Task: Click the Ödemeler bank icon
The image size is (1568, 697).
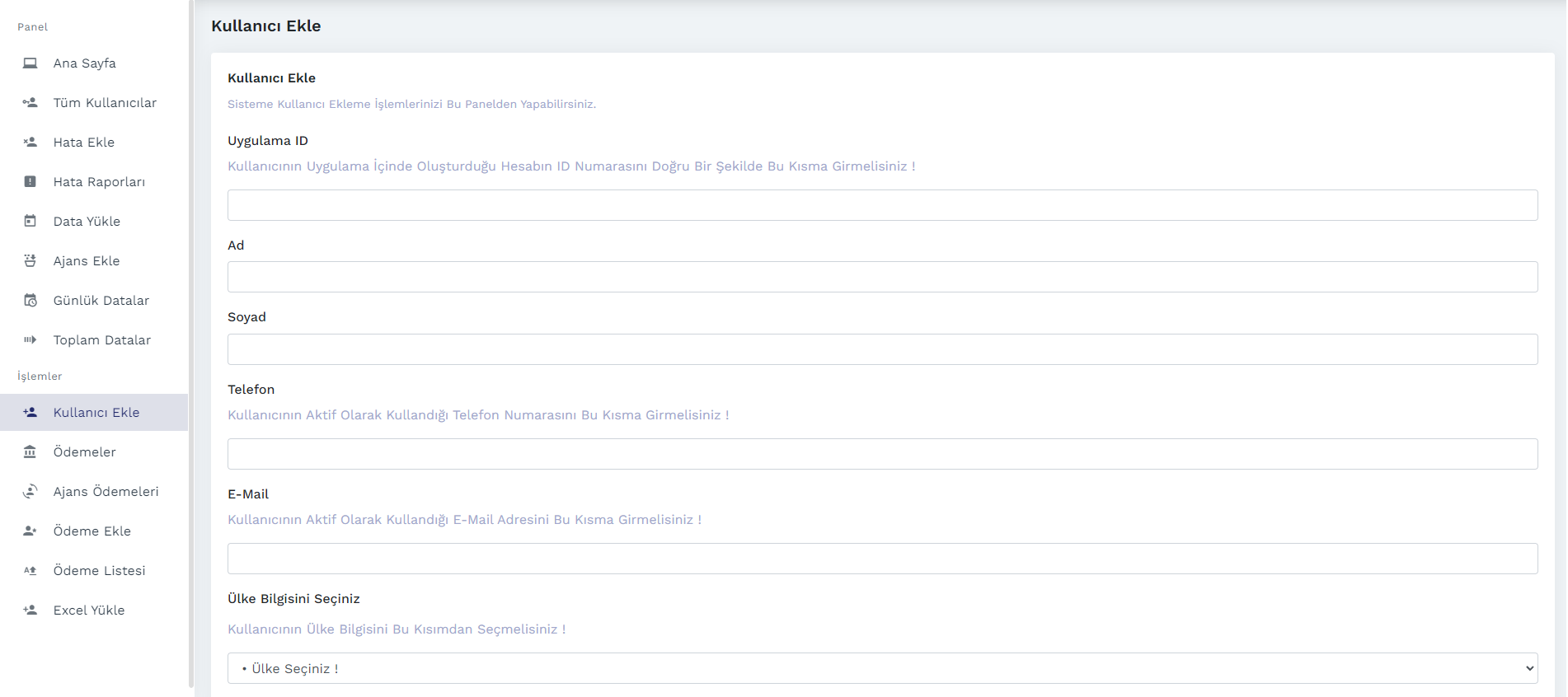Action: point(31,452)
